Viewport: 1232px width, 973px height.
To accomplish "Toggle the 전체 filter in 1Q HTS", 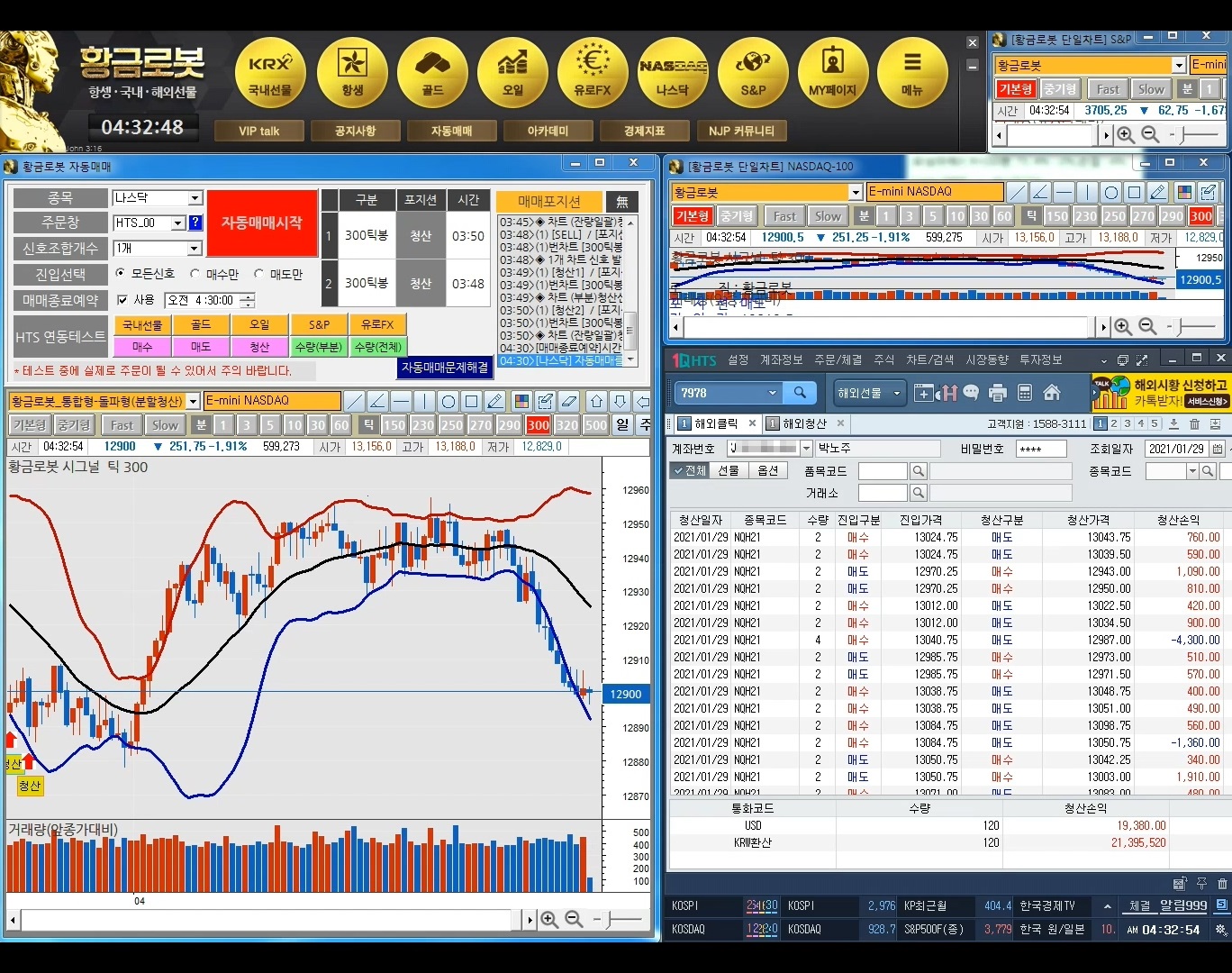I will click(689, 470).
